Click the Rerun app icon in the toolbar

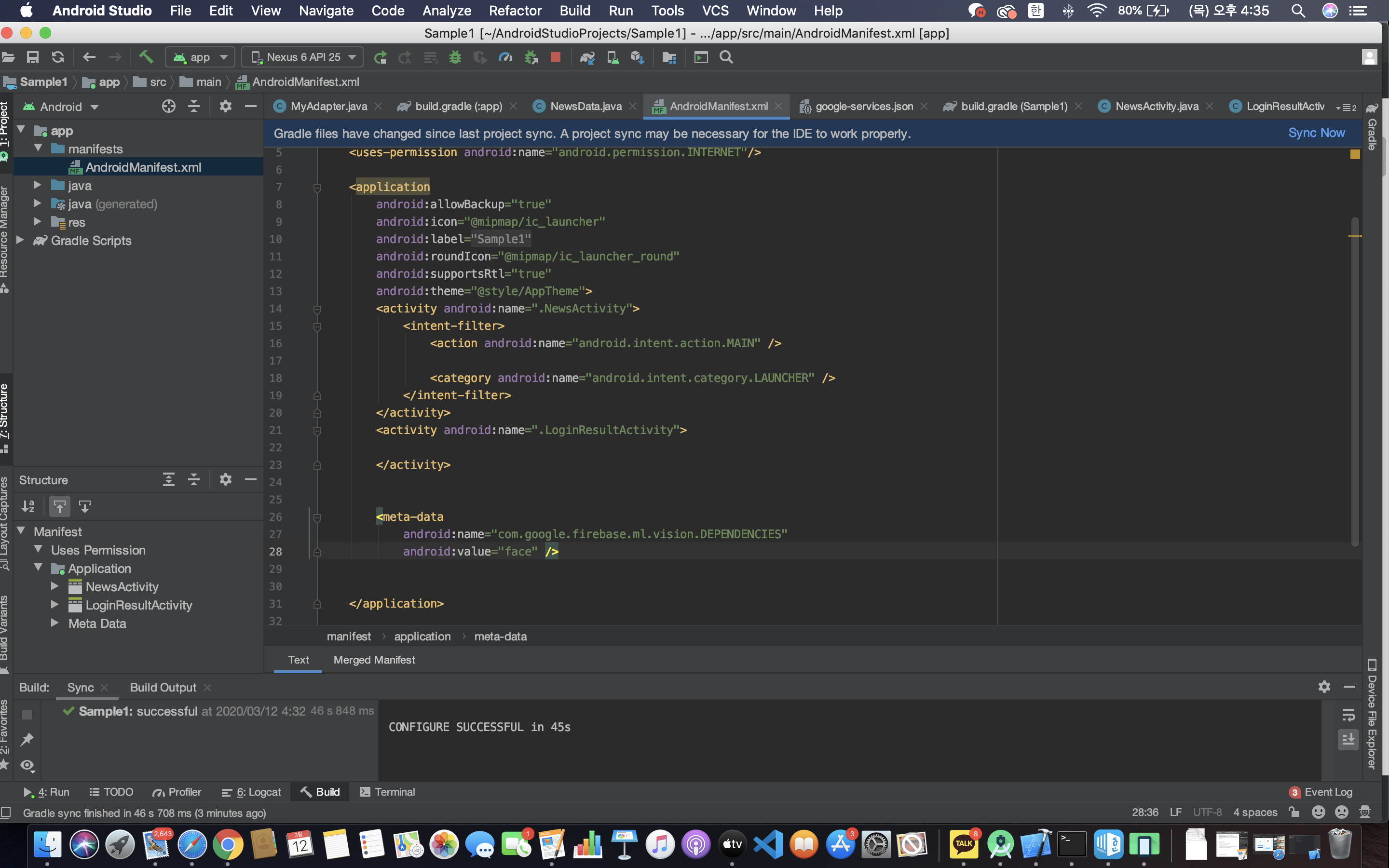click(380, 57)
